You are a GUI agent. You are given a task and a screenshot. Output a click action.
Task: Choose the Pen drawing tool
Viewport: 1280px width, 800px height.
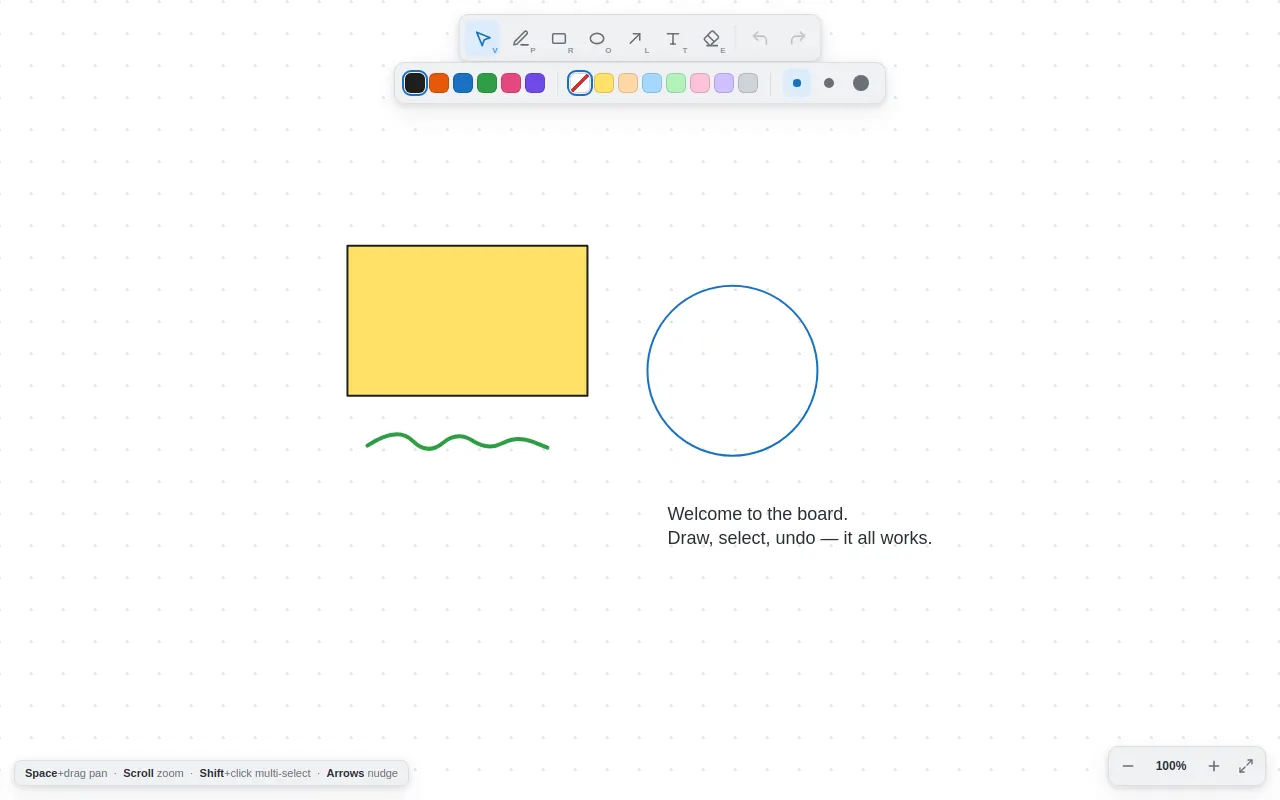point(521,39)
